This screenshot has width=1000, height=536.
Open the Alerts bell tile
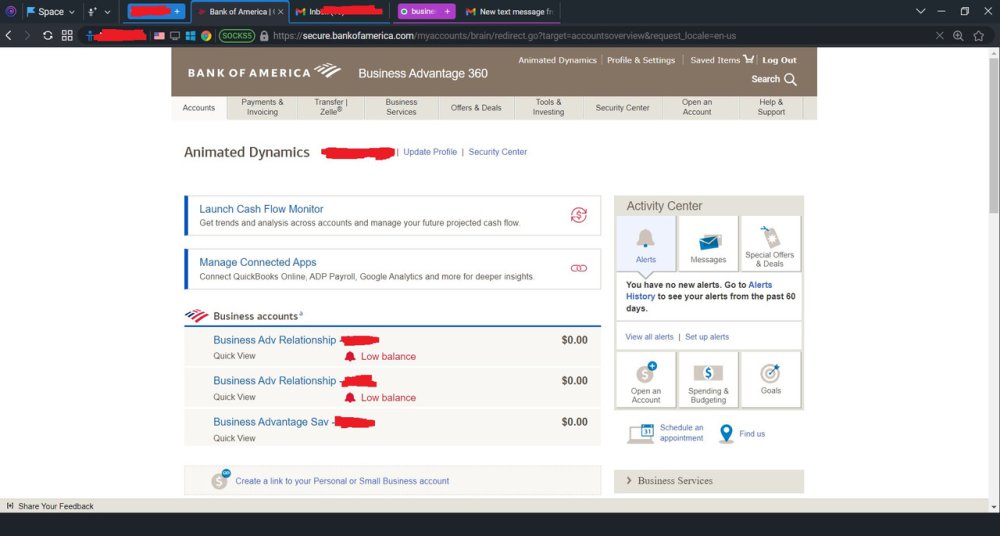[645, 243]
